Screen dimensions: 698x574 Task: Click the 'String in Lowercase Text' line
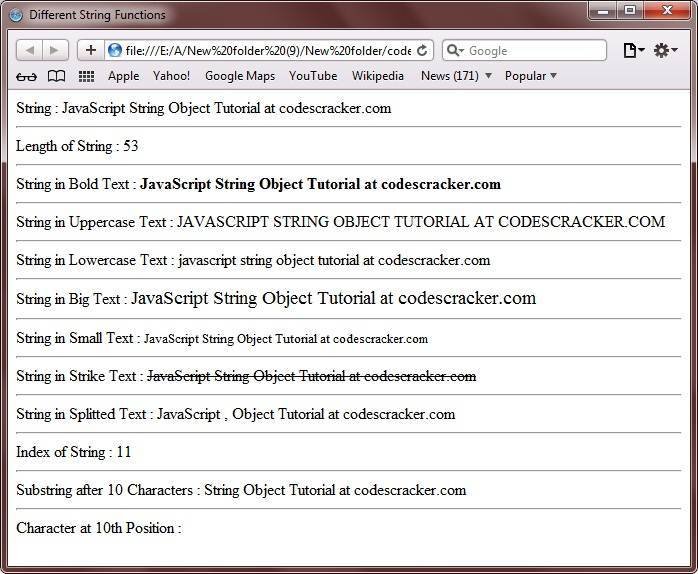point(253,260)
